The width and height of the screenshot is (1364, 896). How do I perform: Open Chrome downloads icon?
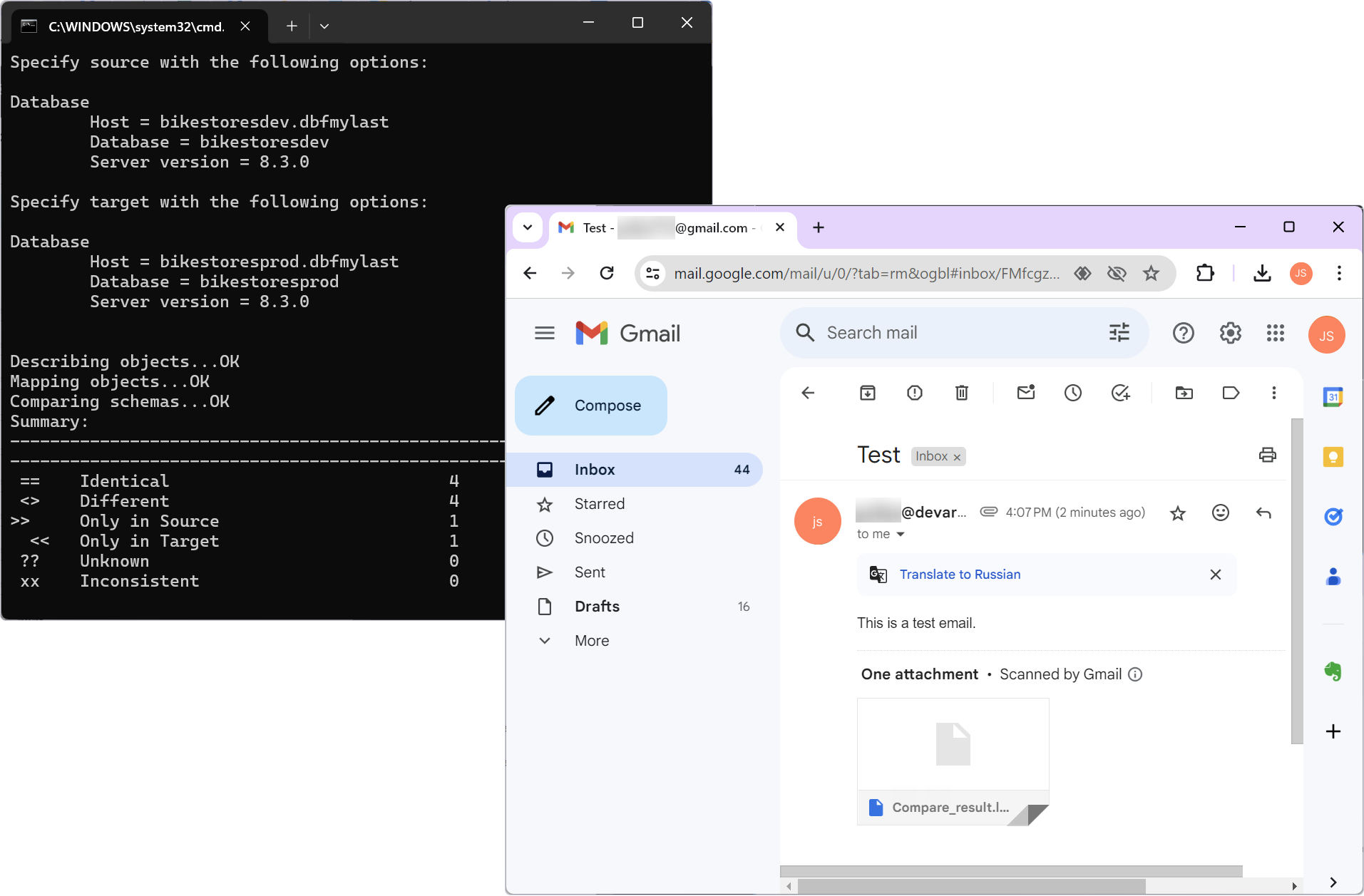pos(1263,273)
